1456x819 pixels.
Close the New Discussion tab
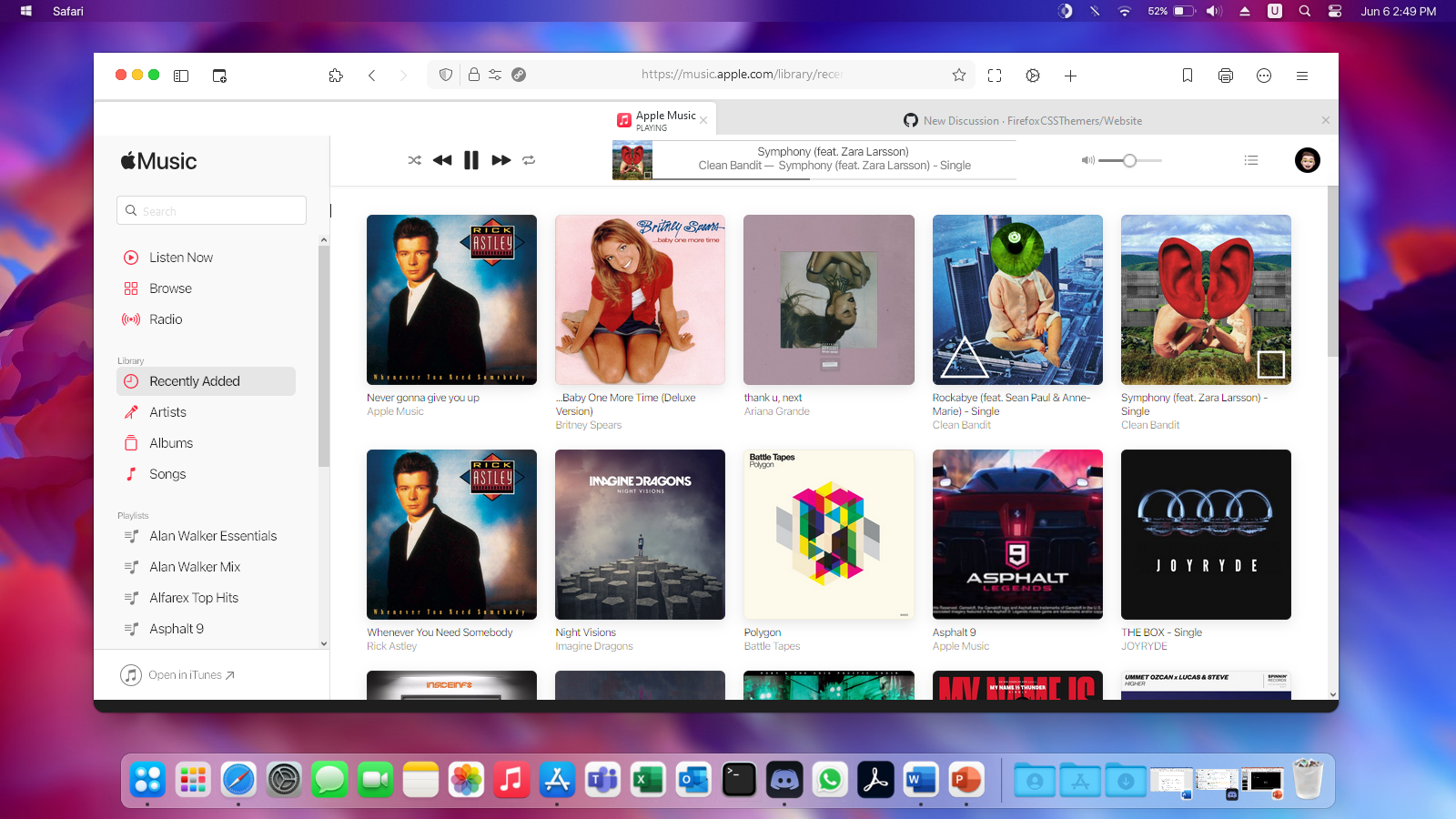tap(1326, 120)
